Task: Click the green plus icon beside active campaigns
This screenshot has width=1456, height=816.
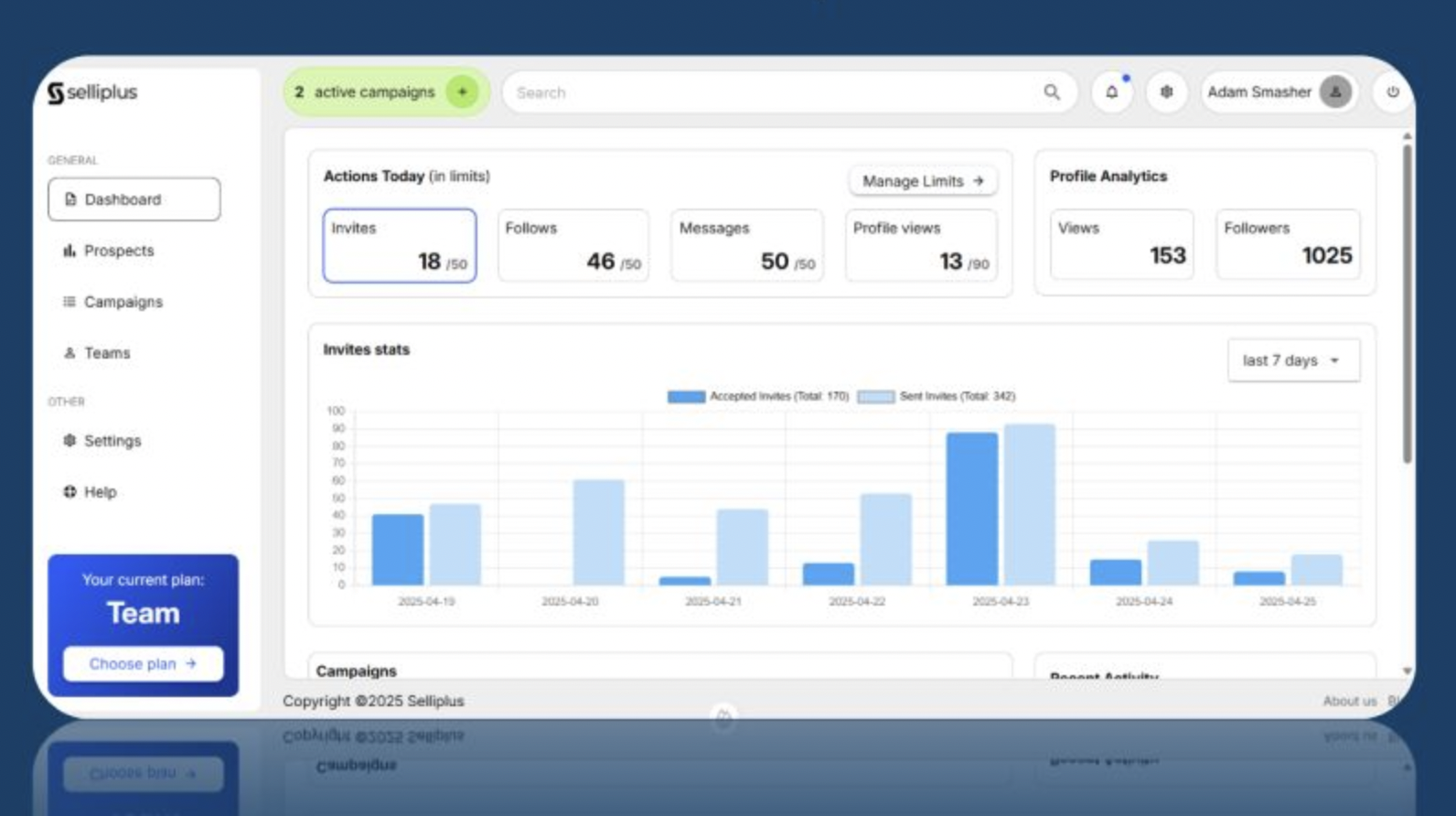Action: click(x=462, y=92)
